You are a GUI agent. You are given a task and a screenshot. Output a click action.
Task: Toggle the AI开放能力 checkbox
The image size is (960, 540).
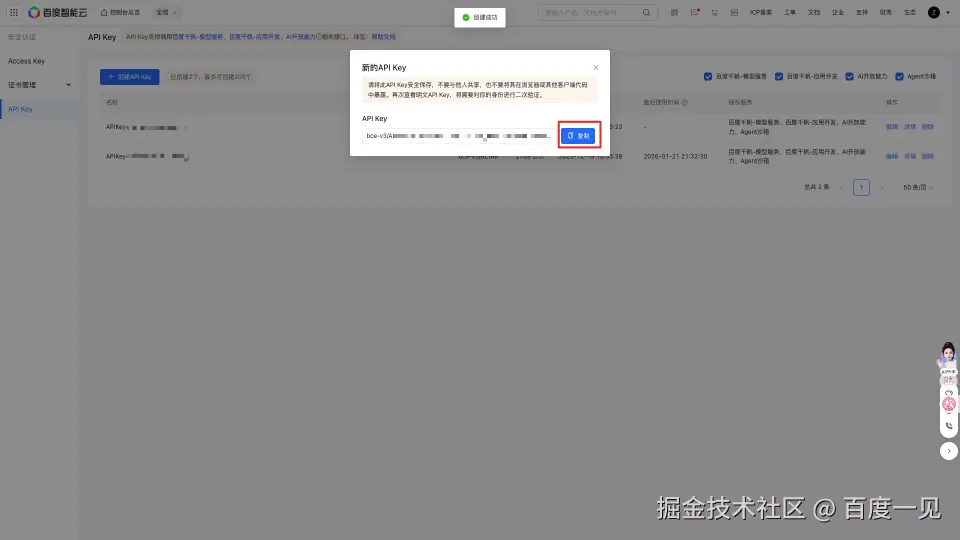pos(849,77)
